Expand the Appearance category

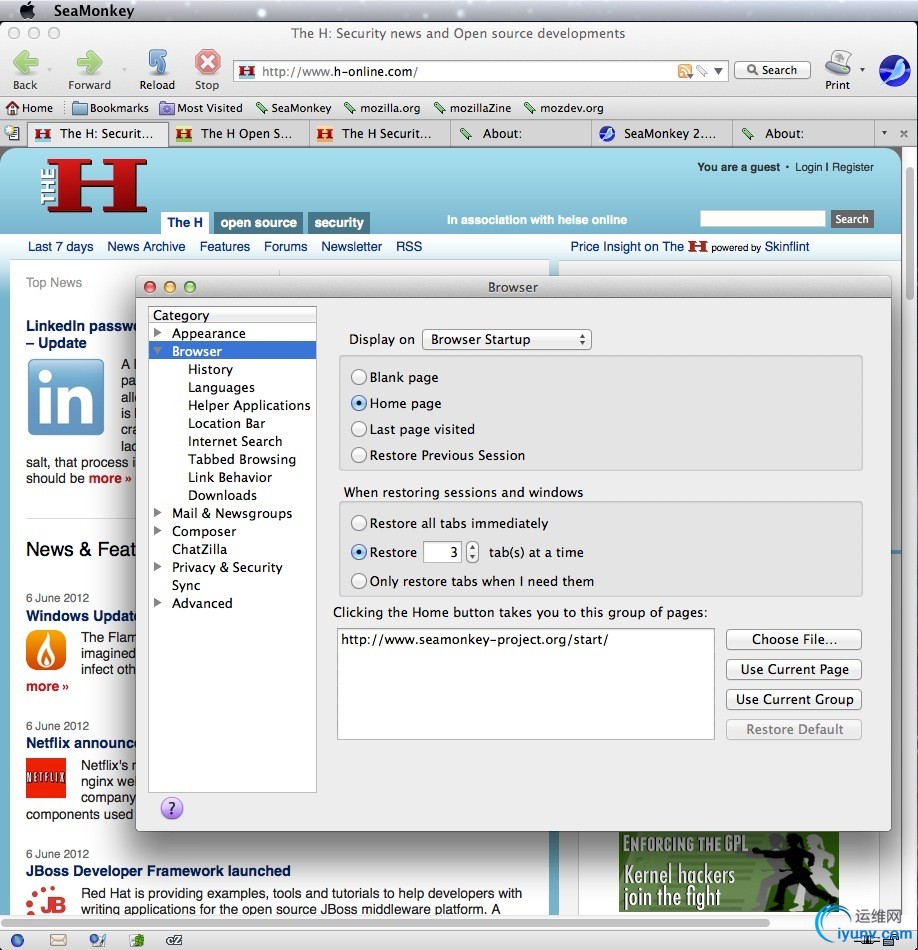coord(158,333)
